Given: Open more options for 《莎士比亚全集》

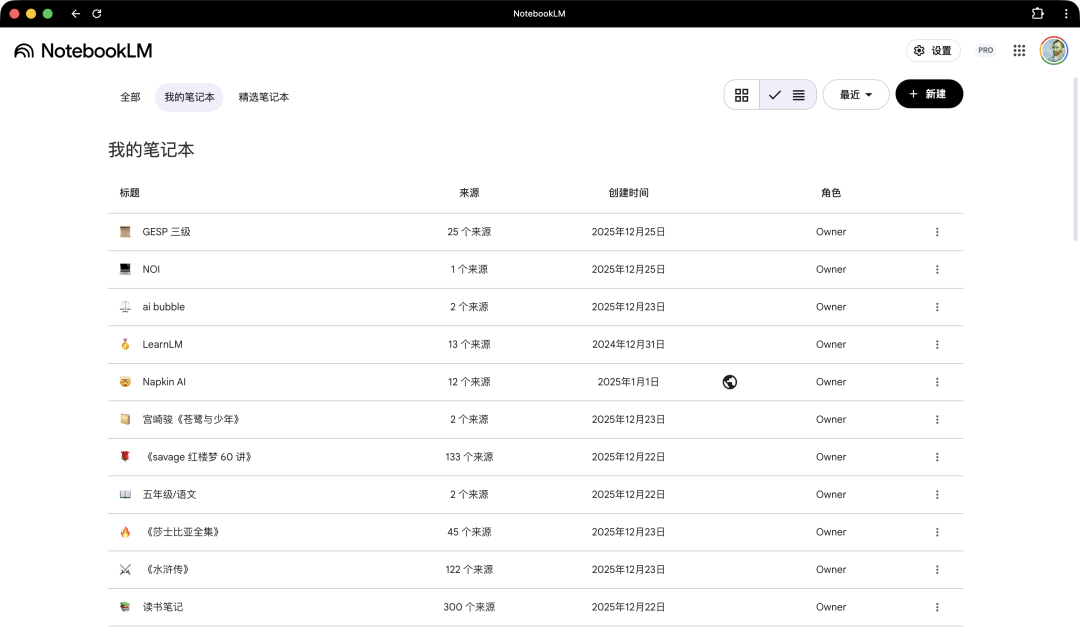Looking at the screenshot, I should click(x=937, y=532).
